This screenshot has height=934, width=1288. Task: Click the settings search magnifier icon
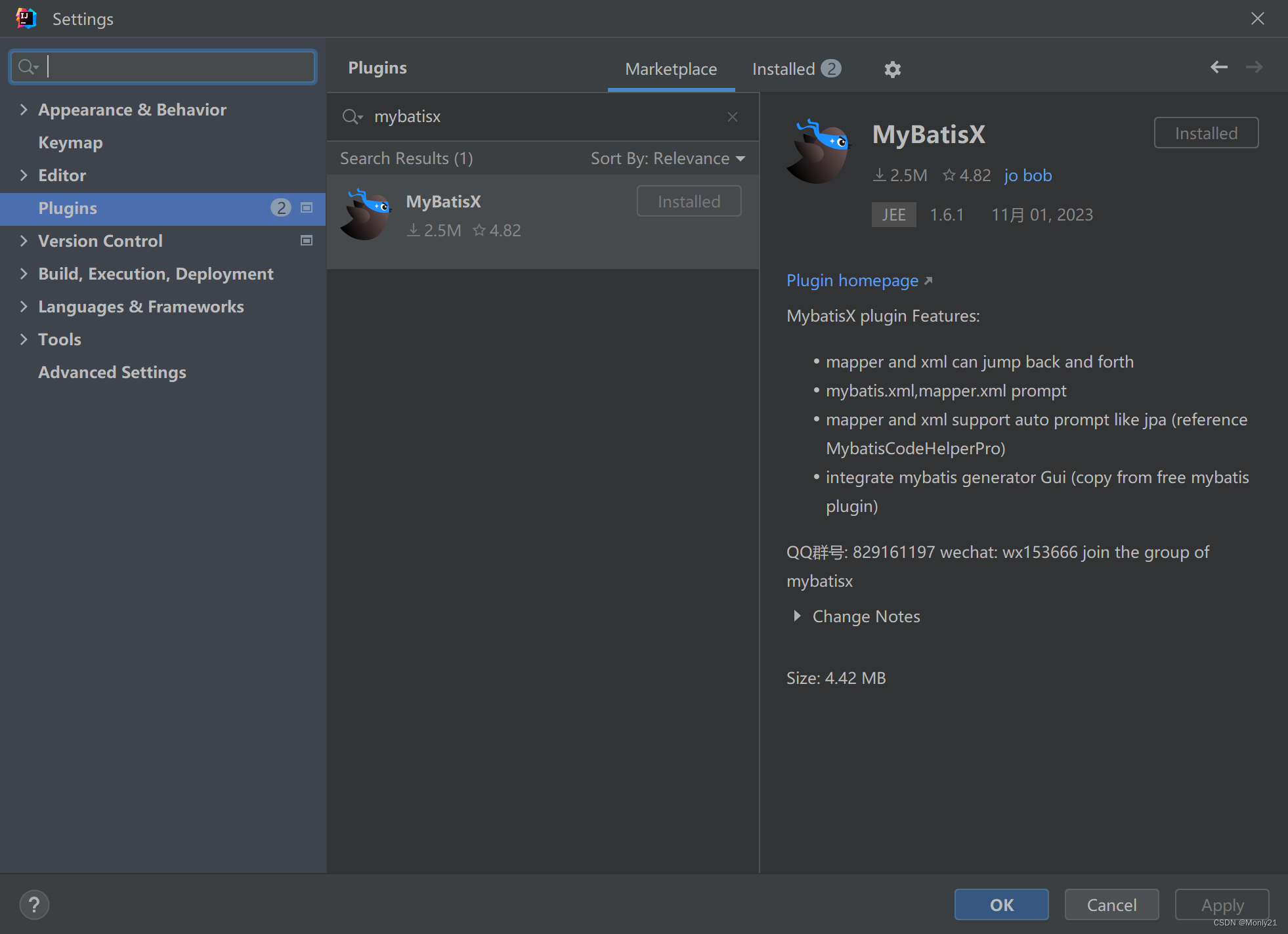tap(28, 67)
